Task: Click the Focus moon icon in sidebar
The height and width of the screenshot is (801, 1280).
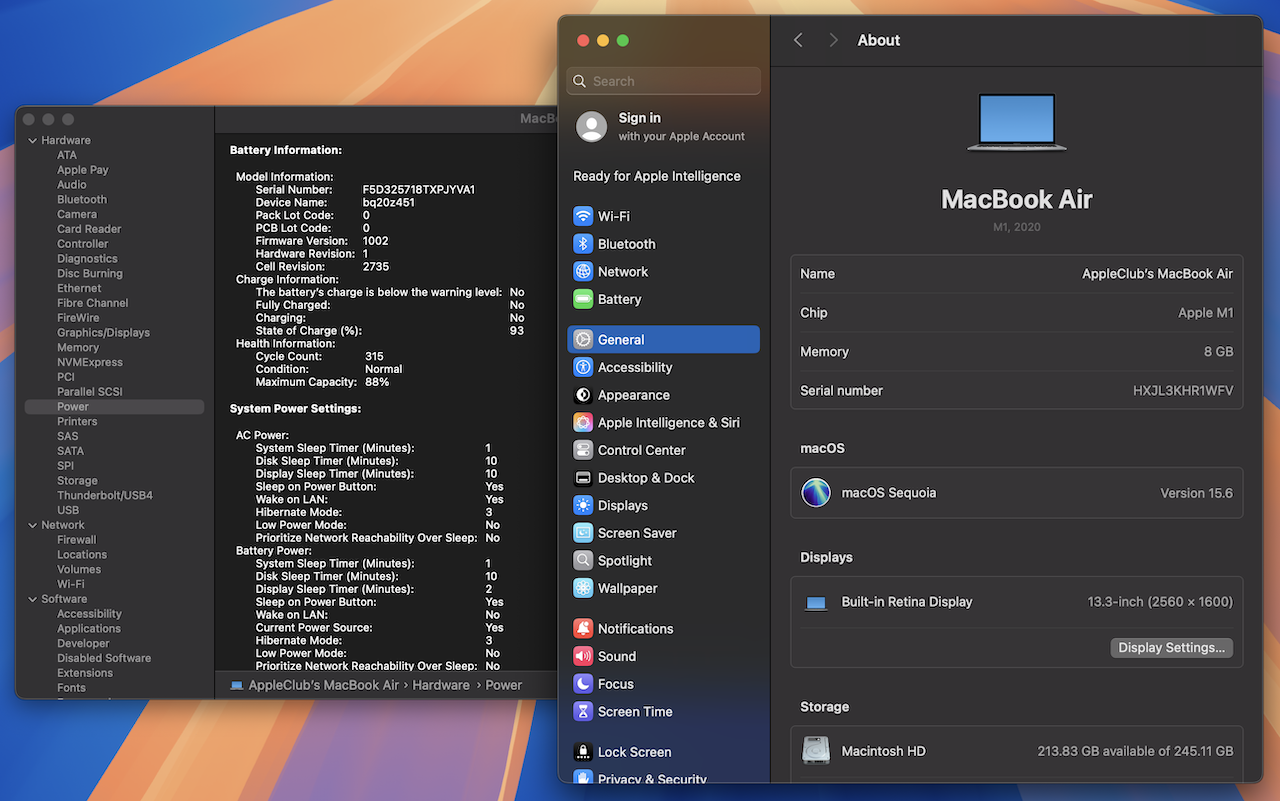Action: click(583, 684)
